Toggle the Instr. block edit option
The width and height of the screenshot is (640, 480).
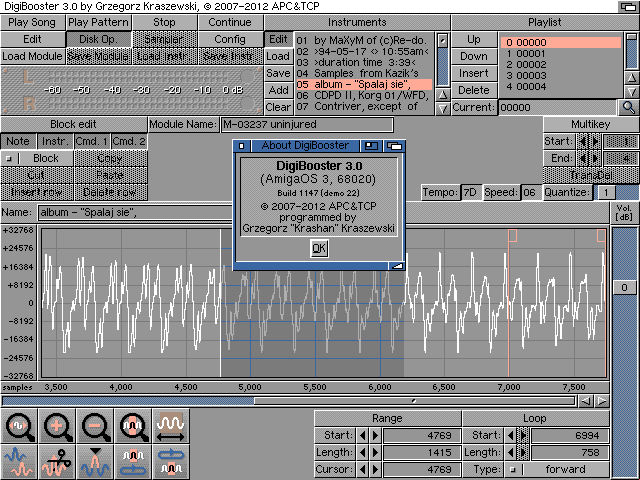[55, 141]
